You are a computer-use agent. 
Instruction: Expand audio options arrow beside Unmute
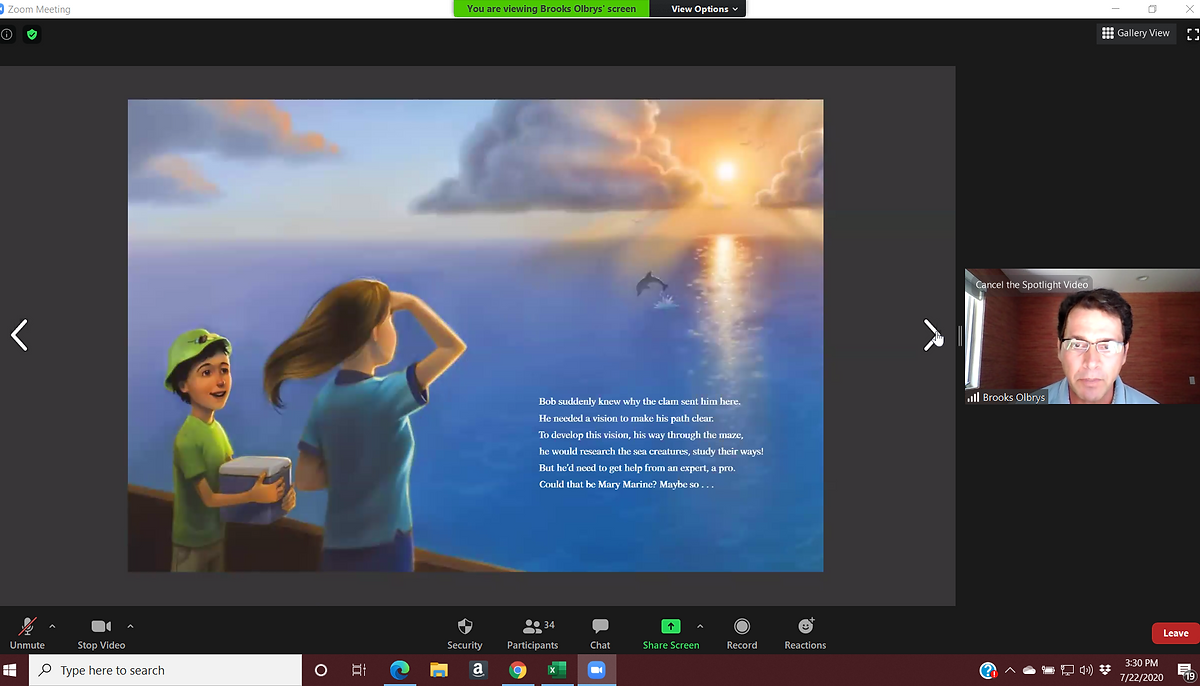pyautogui.click(x=52, y=626)
